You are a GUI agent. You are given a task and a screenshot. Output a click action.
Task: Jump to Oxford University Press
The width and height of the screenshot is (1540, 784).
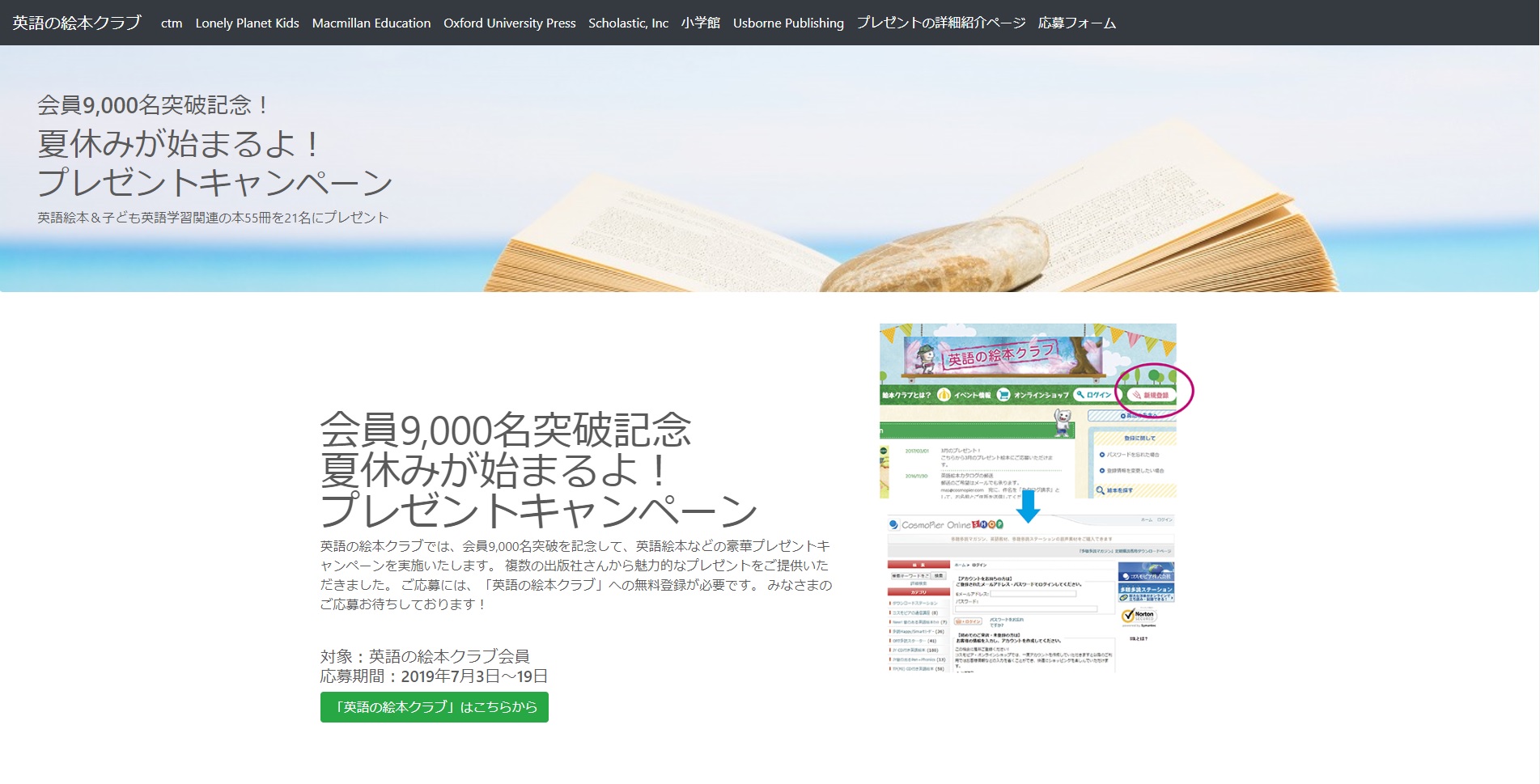(x=510, y=23)
